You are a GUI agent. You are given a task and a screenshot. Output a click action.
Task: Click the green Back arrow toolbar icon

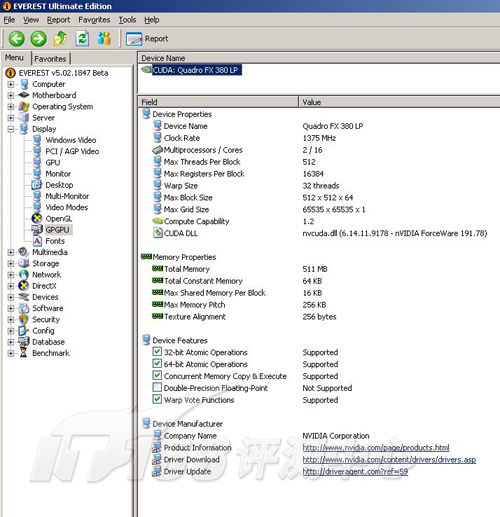16,39
